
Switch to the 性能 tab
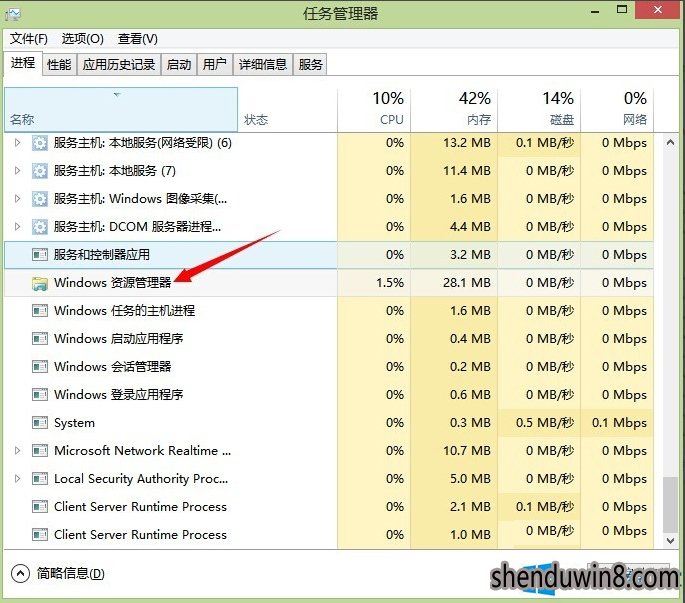point(59,65)
